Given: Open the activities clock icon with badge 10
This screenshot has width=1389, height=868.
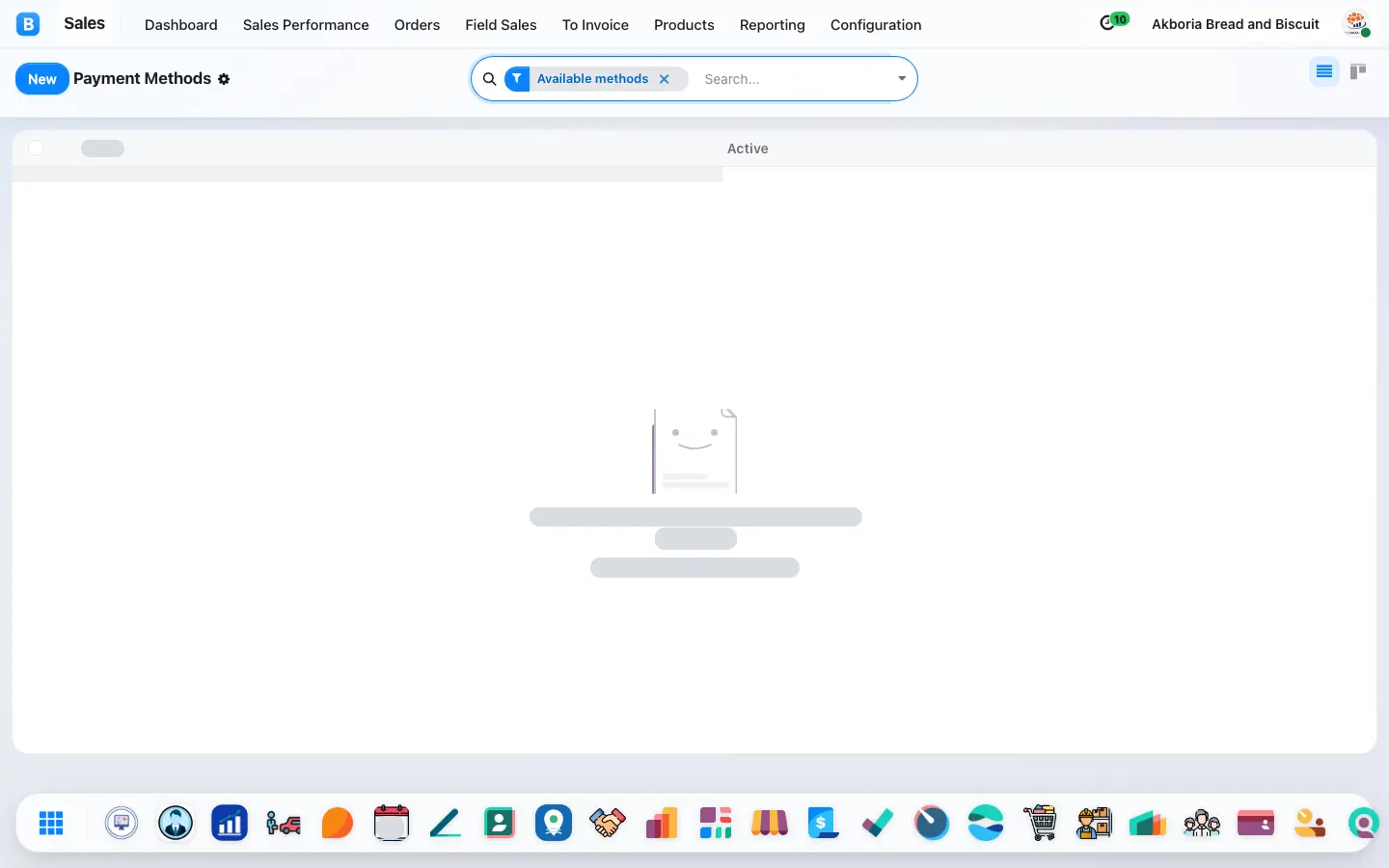Looking at the screenshot, I should click(1113, 22).
